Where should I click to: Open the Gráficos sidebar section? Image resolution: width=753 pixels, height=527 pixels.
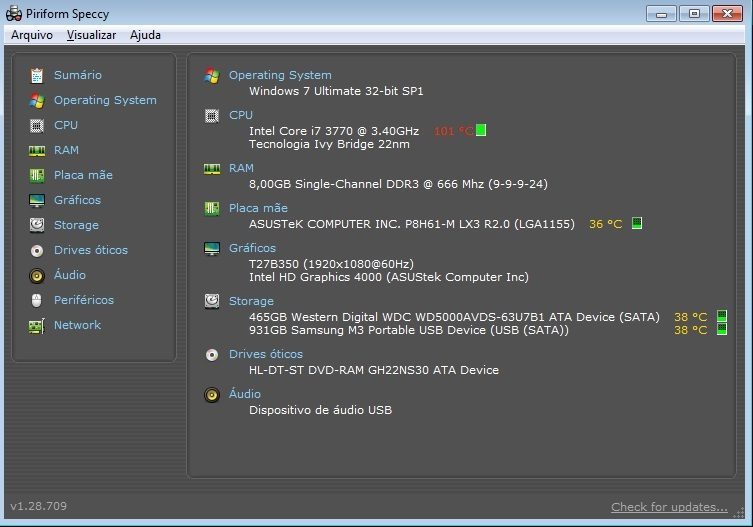tap(77, 200)
